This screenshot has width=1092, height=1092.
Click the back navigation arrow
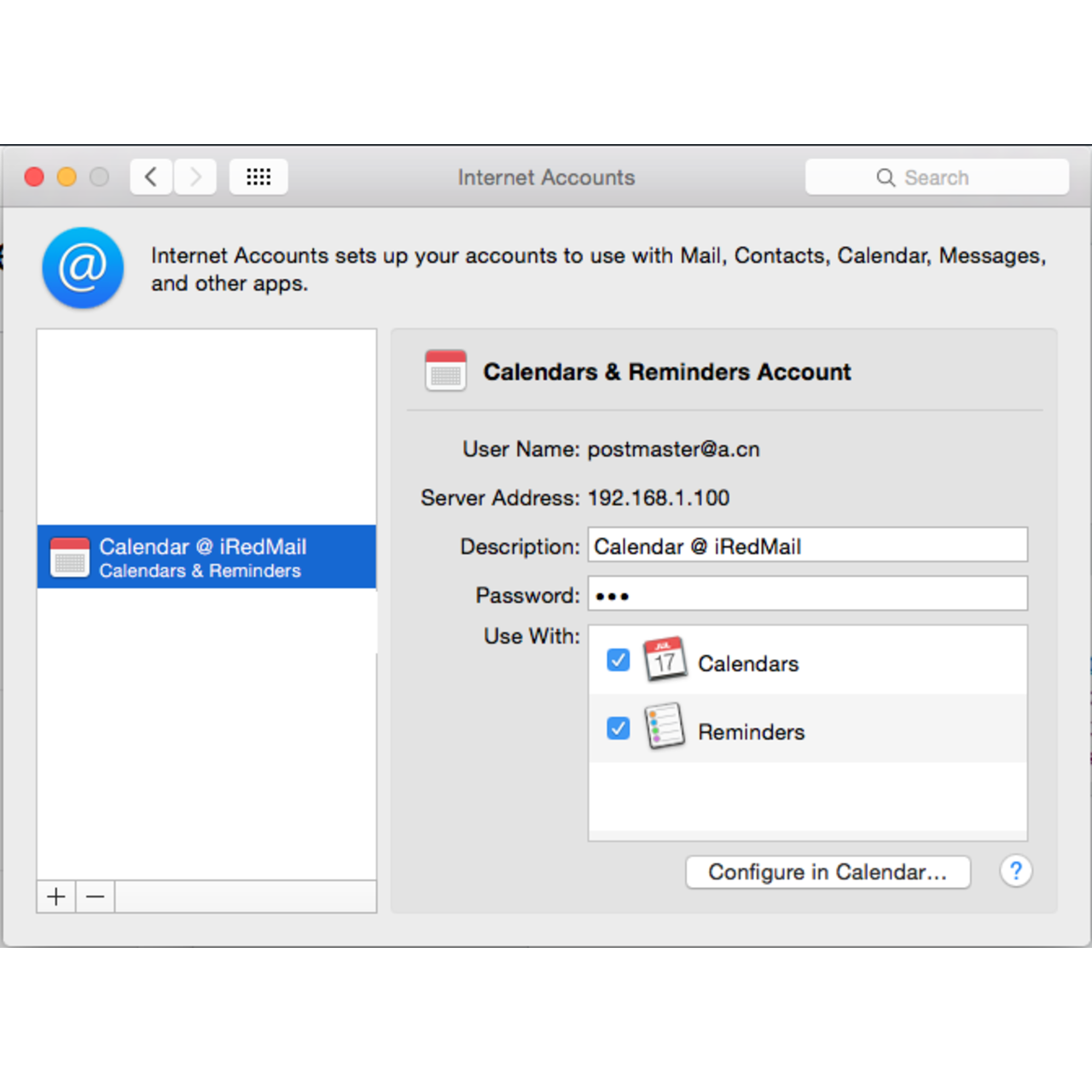[x=150, y=177]
